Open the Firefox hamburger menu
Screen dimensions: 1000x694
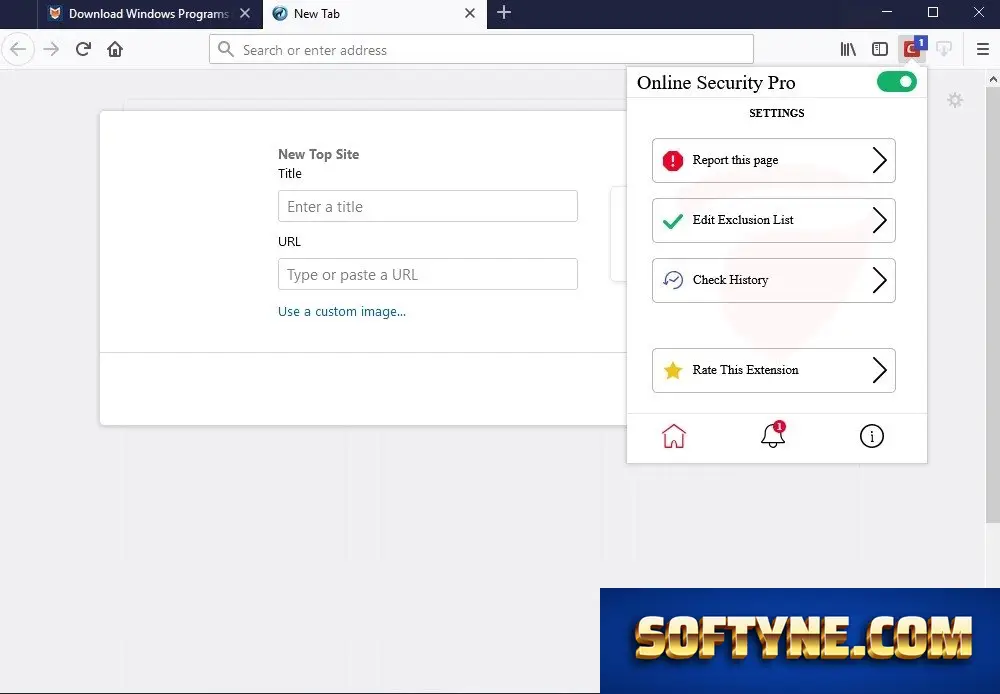click(983, 49)
